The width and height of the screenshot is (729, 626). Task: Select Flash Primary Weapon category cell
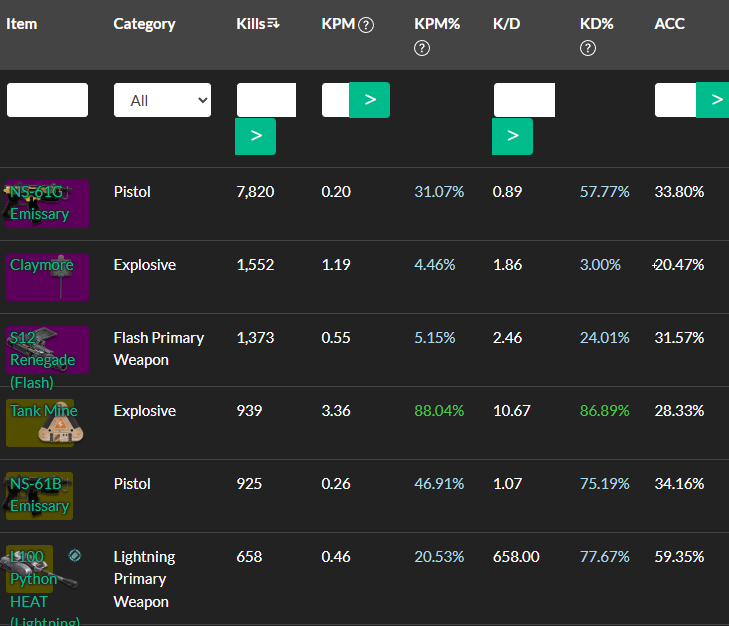pyautogui.click(x=159, y=349)
